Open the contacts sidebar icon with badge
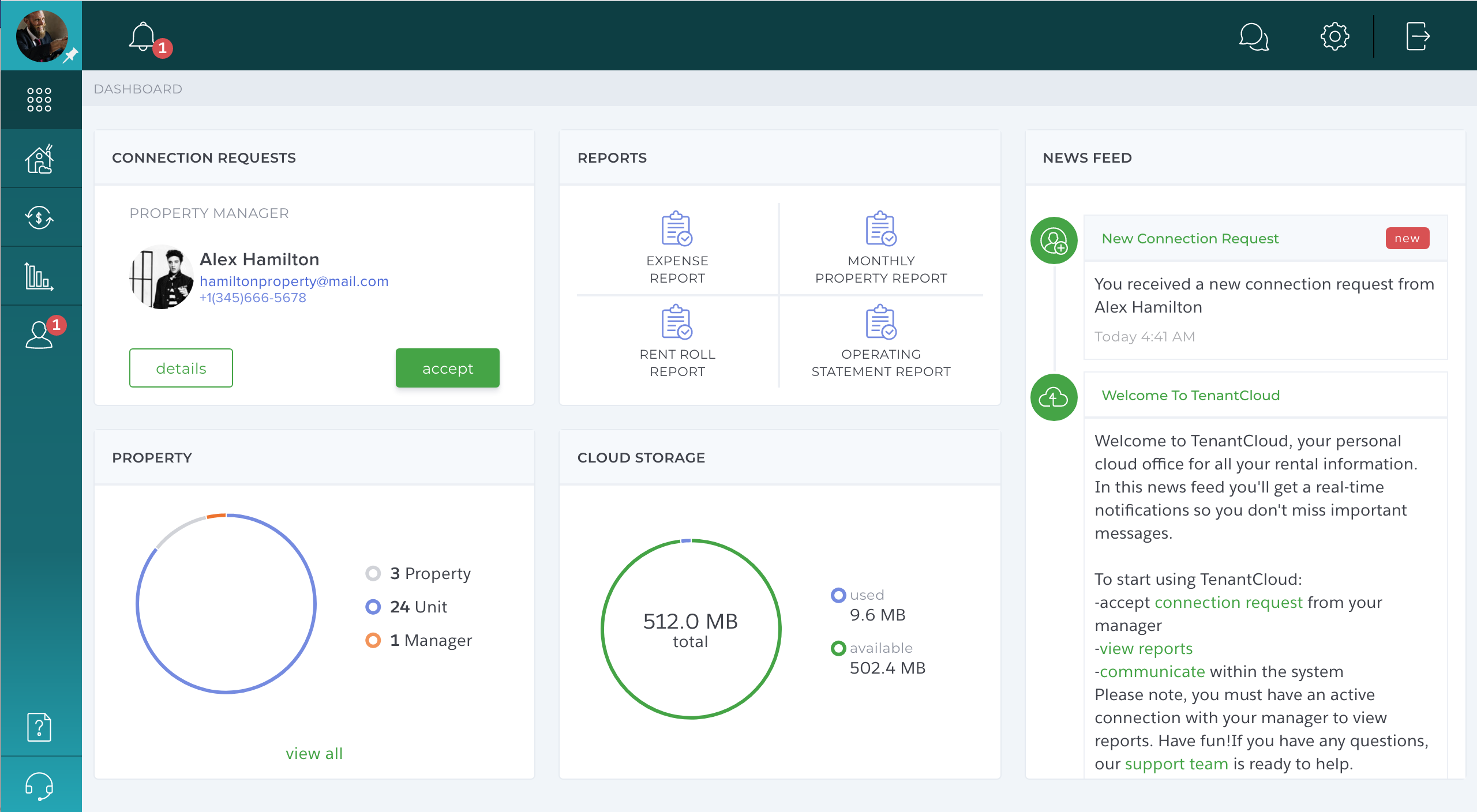This screenshot has width=1477, height=812. tap(39, 334)
